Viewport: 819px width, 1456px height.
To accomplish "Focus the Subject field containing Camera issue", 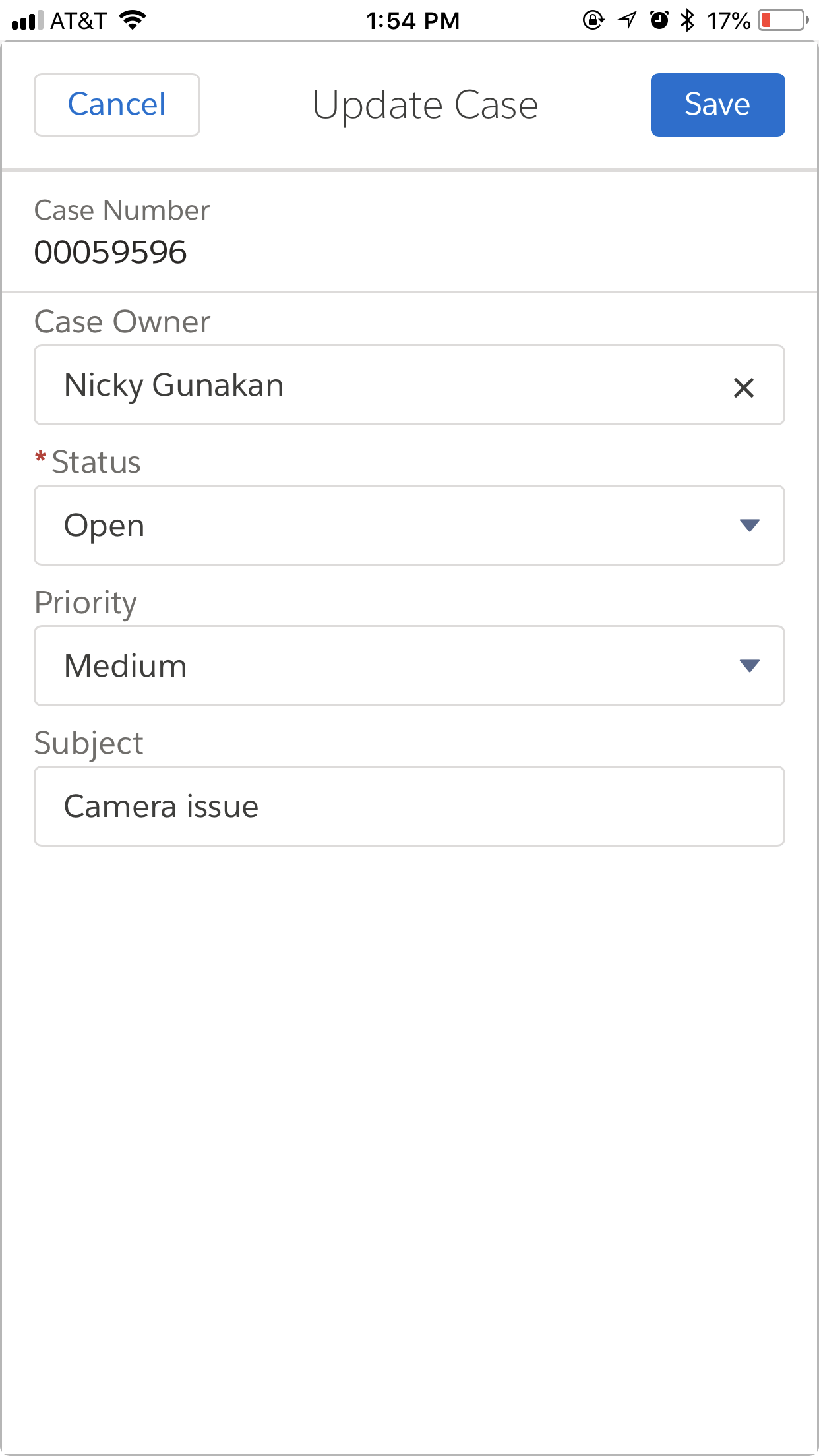I will pyautogui.click(x=409, y=806).
